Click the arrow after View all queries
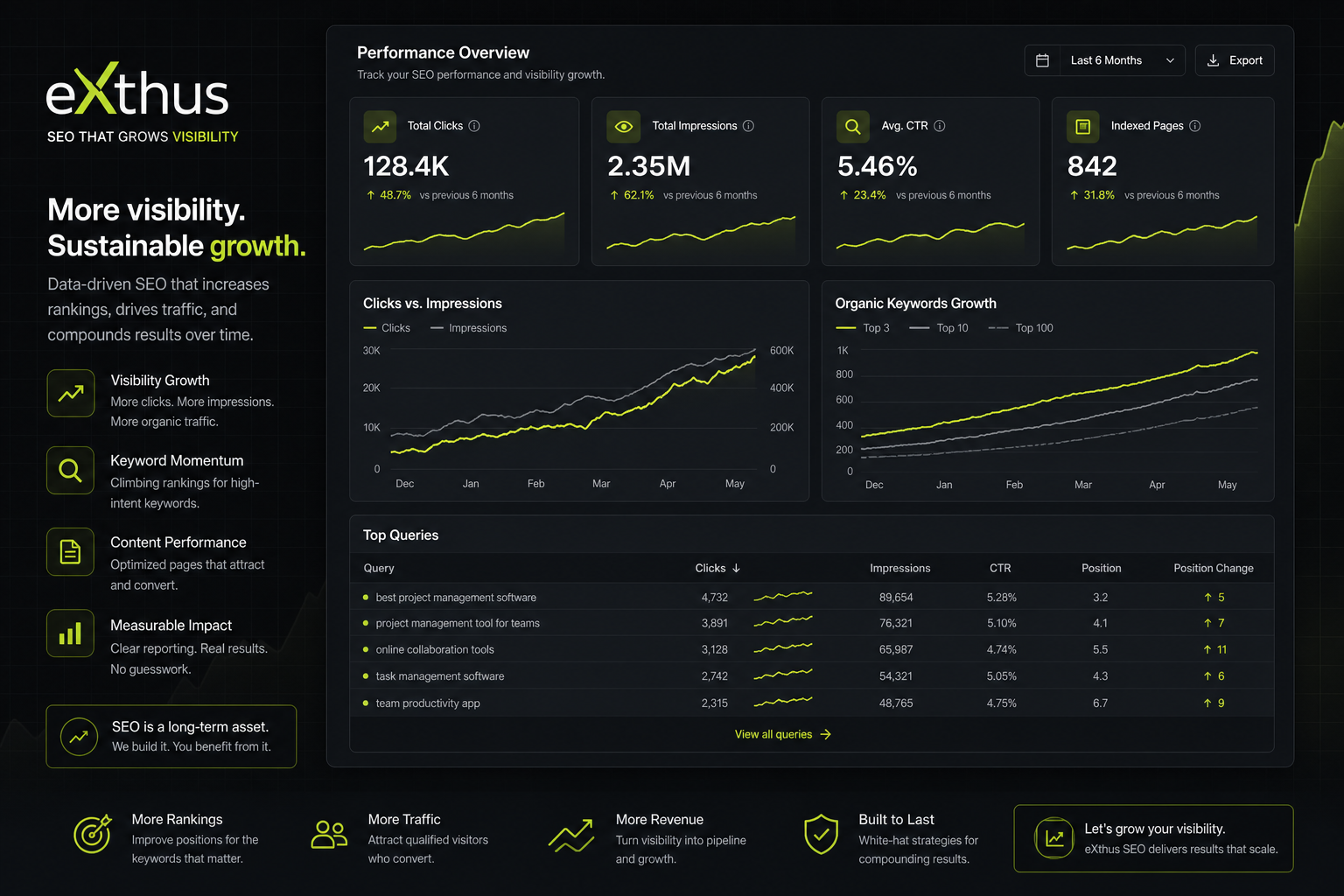The height and width of the screenshot is (896, 1344). [x=825, y=734]
